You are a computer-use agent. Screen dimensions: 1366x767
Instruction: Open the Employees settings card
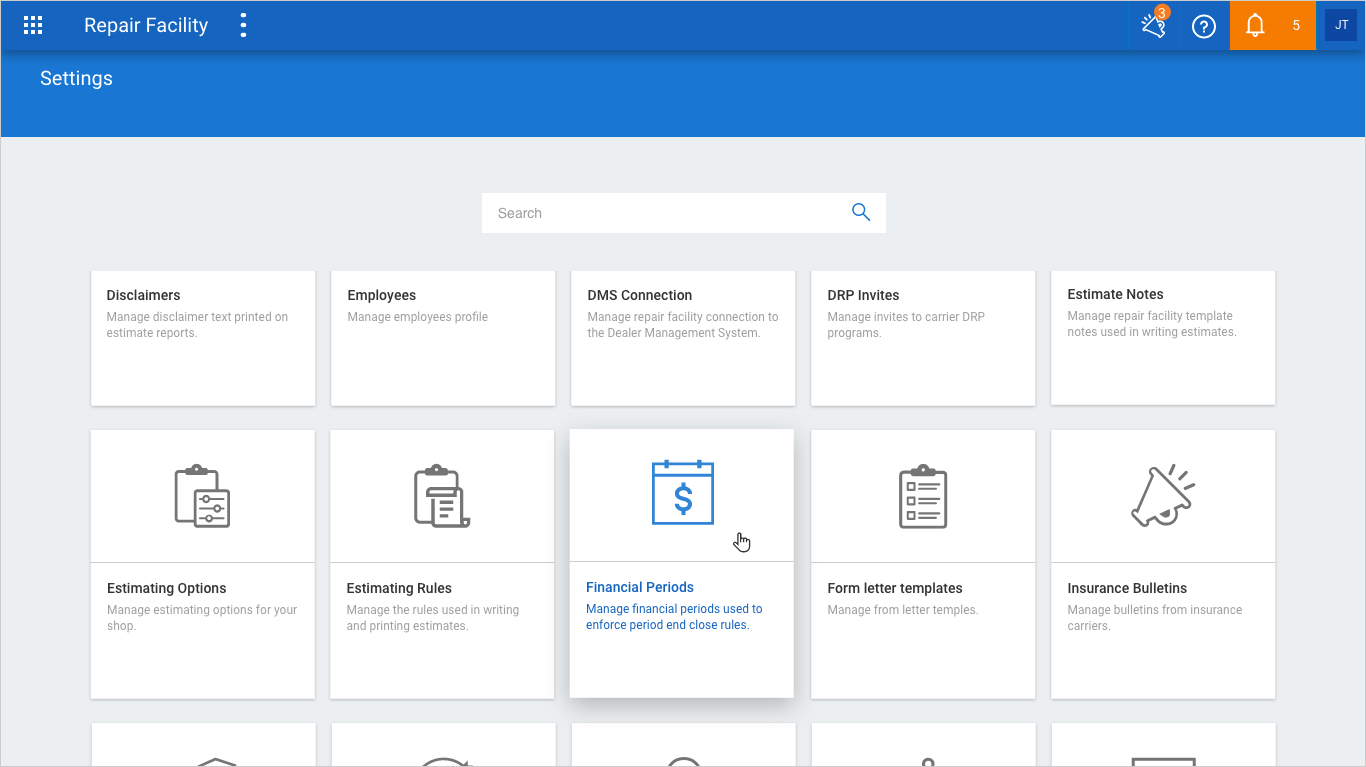click(x=443, y=338)
